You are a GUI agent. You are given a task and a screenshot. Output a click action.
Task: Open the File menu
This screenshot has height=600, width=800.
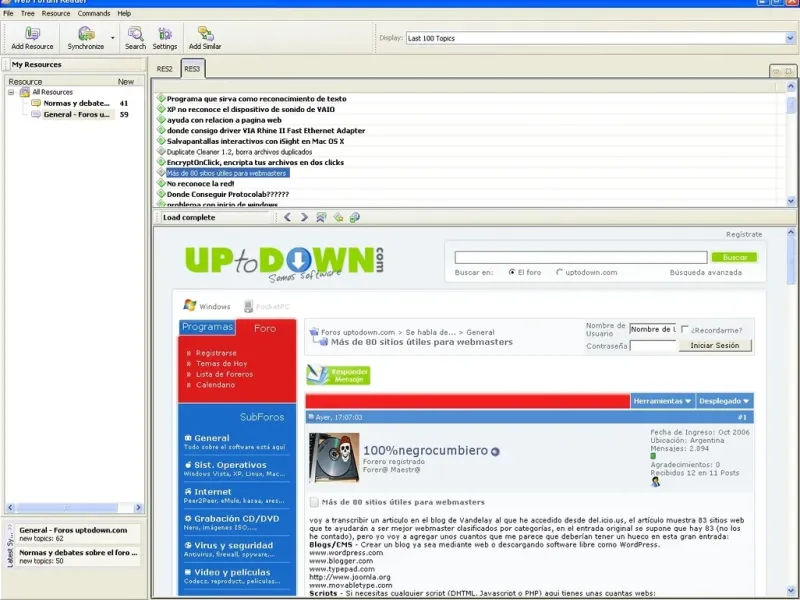coord(8,13)
